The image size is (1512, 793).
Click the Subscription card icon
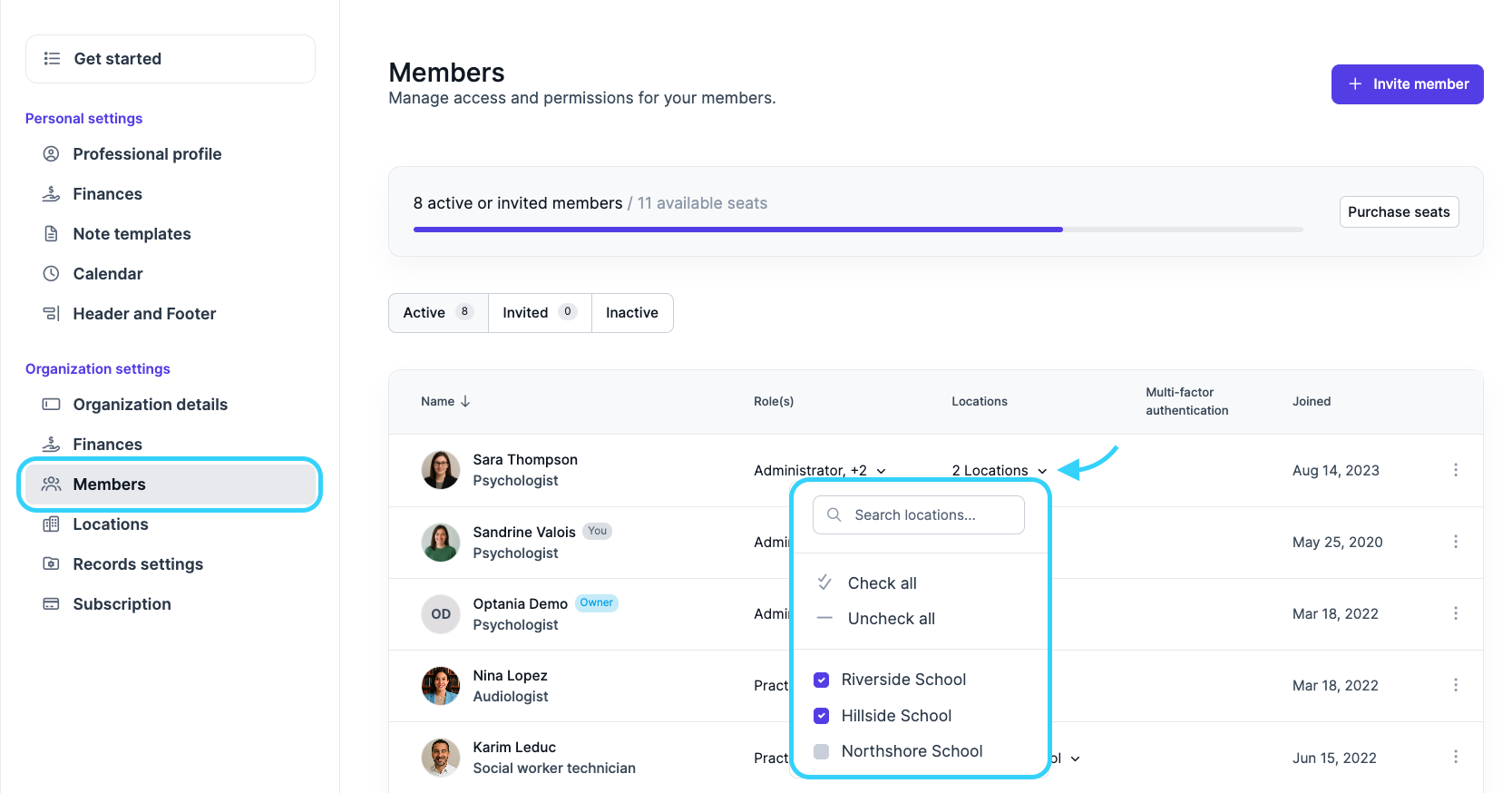coord(52,604)
